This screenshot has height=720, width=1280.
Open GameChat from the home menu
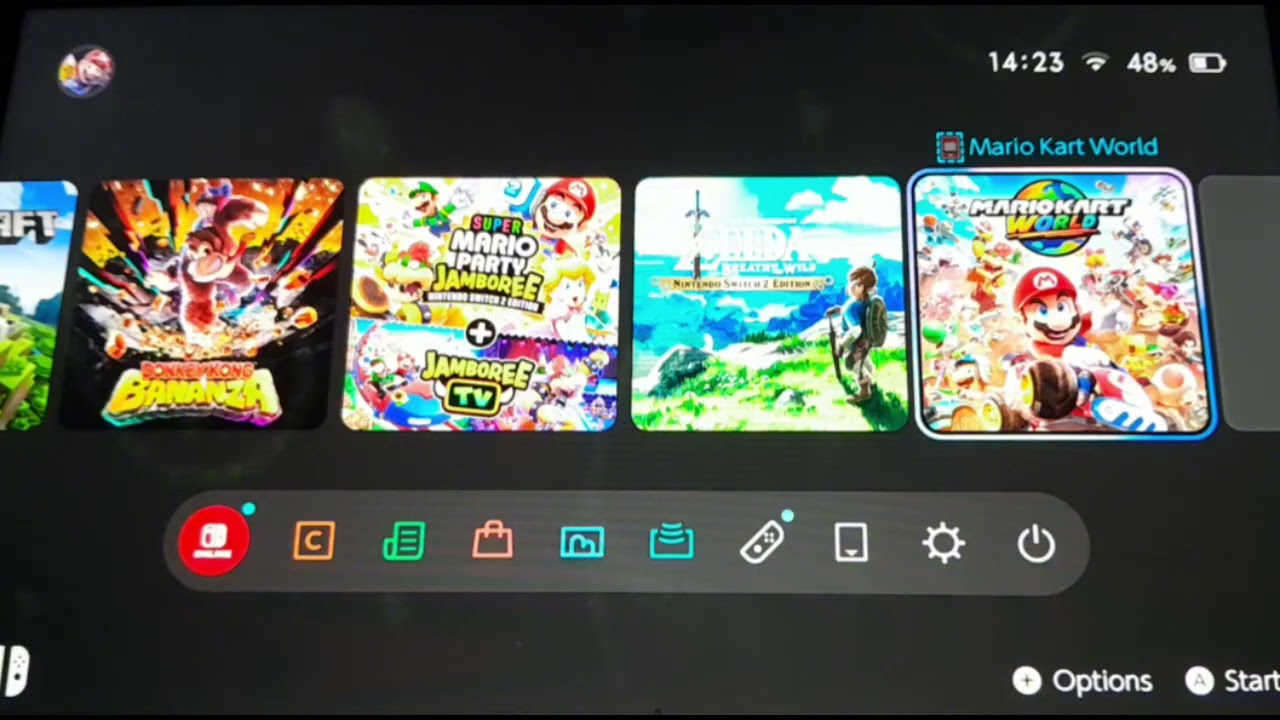point(314,541)
